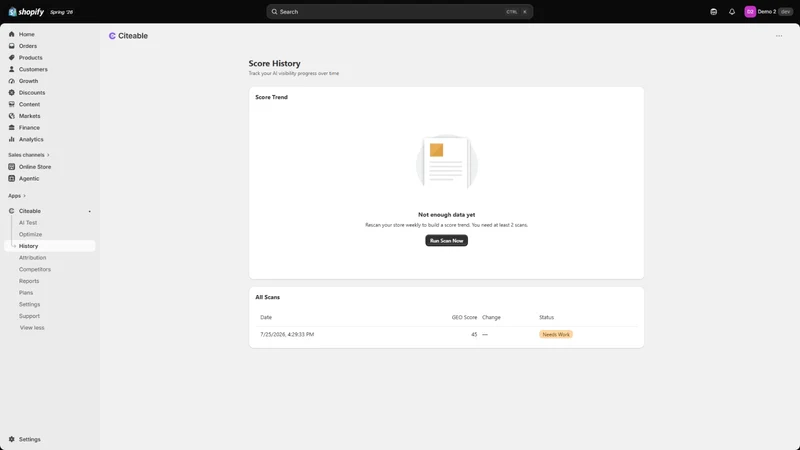Pin the Citeable app in sidebar

(x=90, y=211)
